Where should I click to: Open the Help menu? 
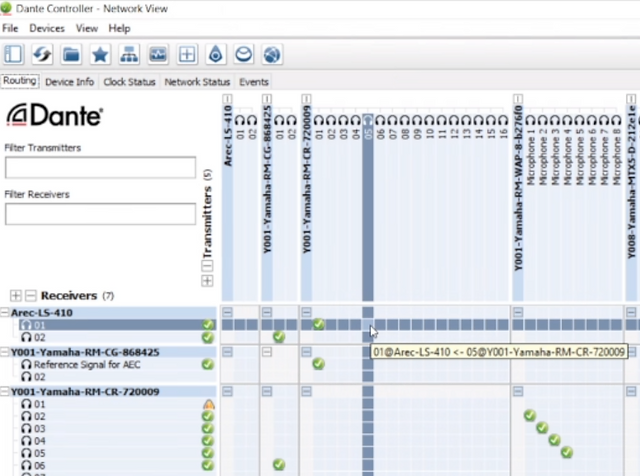click(119, 28)
